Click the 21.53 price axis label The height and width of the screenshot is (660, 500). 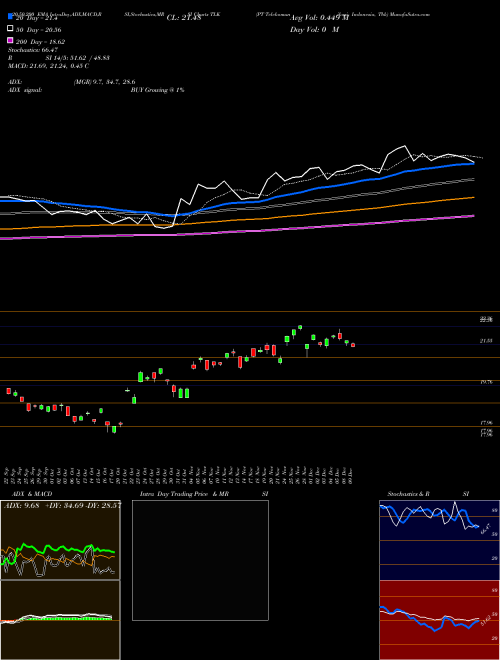(x=486, y=341)
